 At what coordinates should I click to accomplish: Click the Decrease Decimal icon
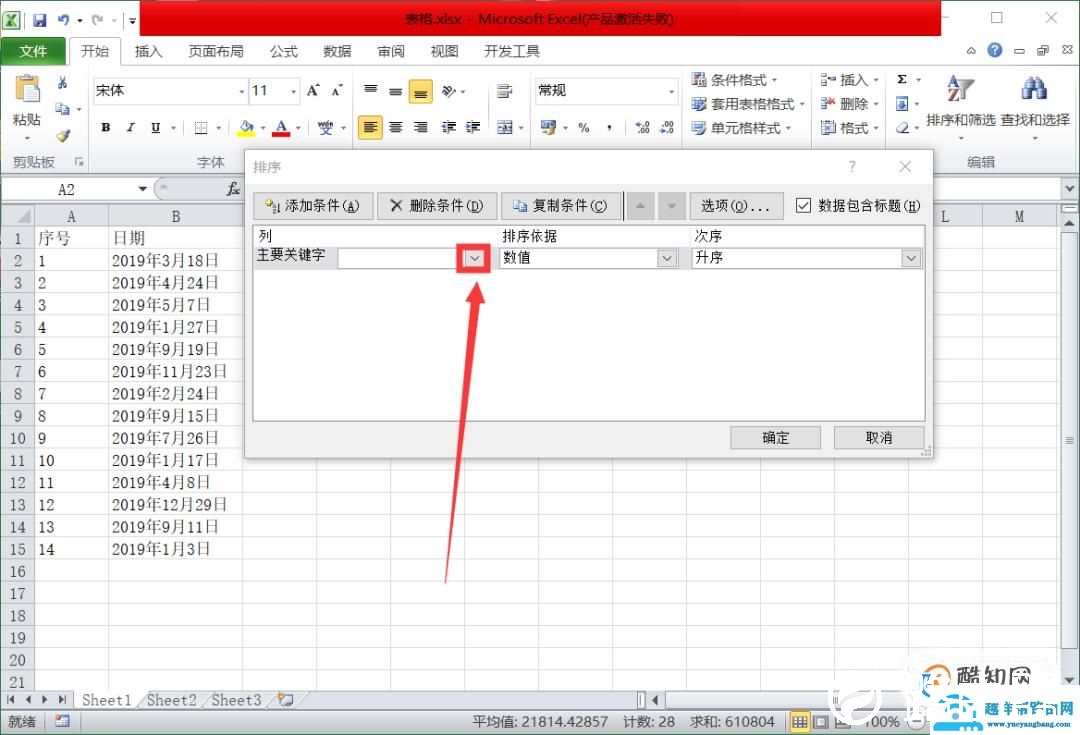(x=667, y=127)
